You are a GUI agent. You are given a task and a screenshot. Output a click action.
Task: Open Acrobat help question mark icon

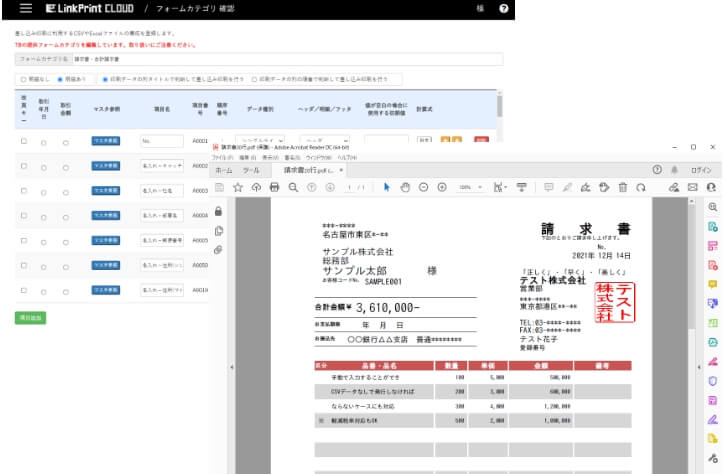pyautogui.click(x=657, y=170)
